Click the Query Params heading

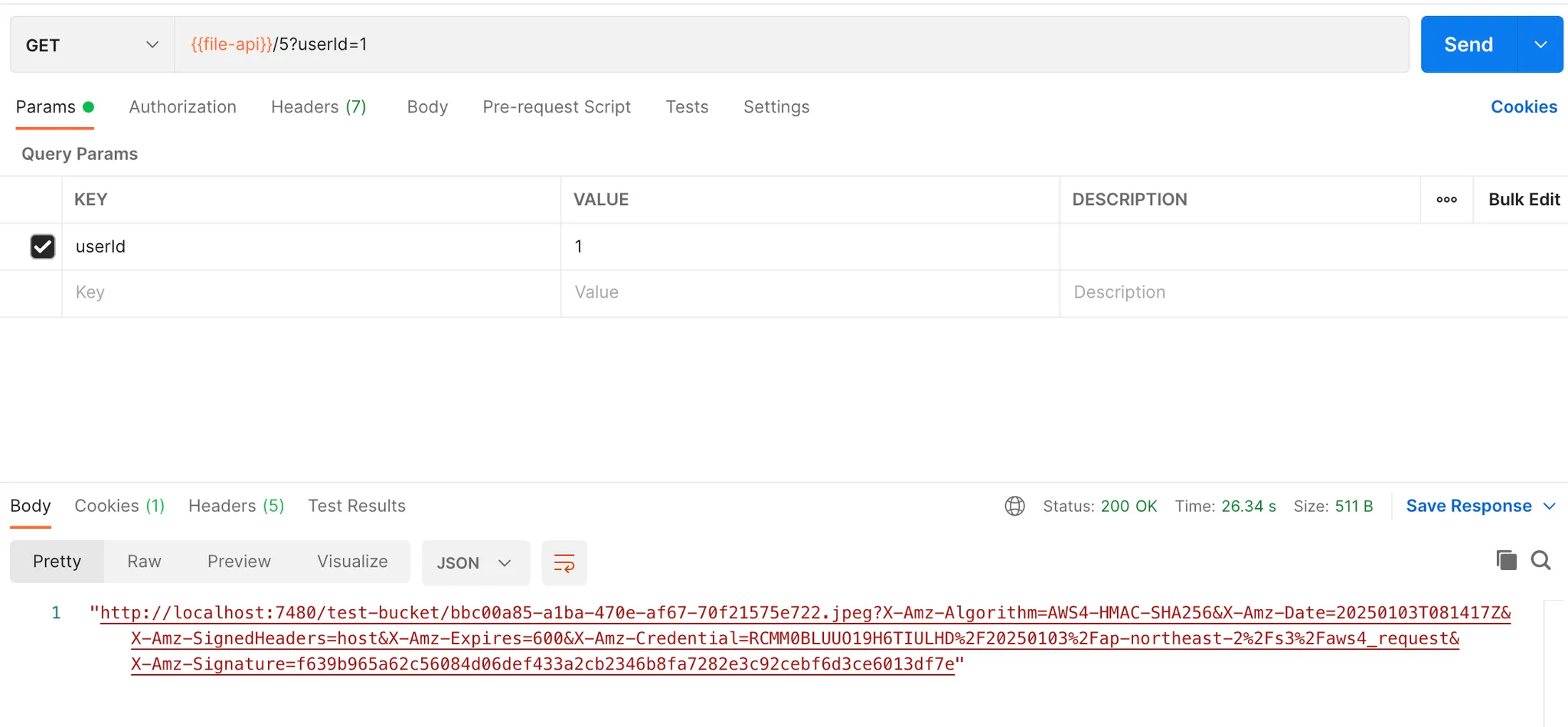pyautogui.click(x=80, y=154)
